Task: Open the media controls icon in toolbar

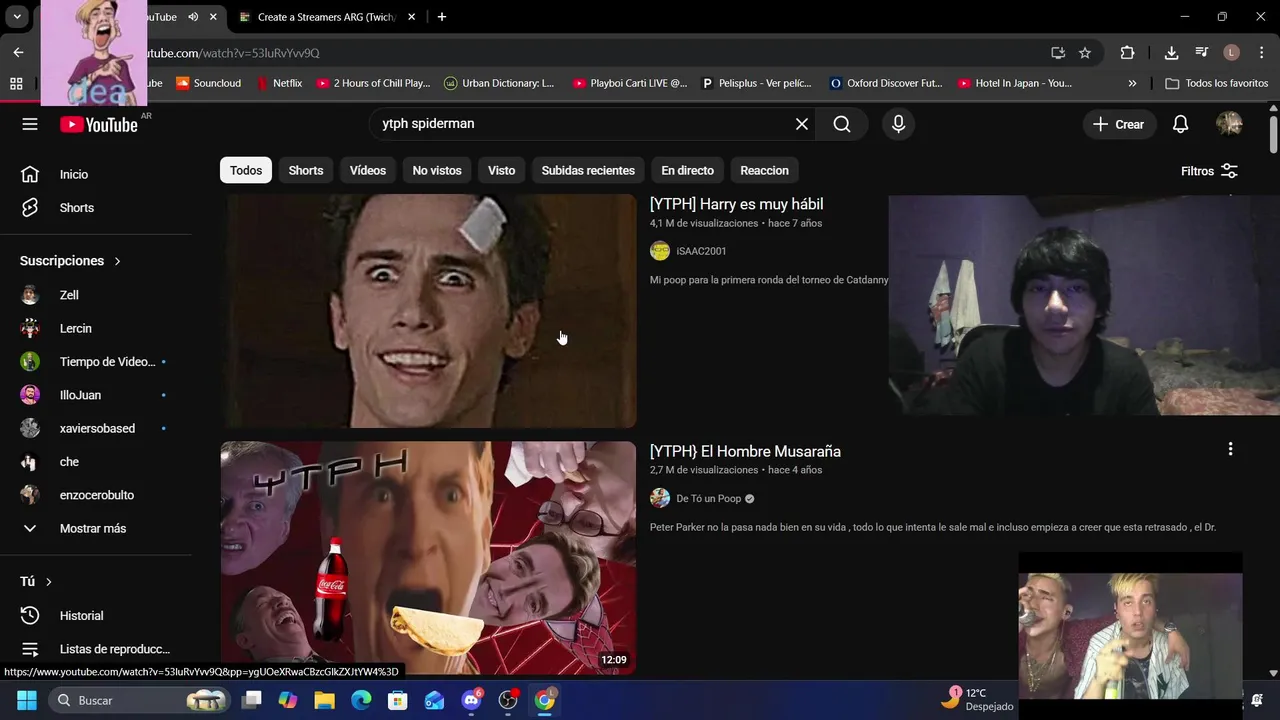Action: coord(1201,53)
